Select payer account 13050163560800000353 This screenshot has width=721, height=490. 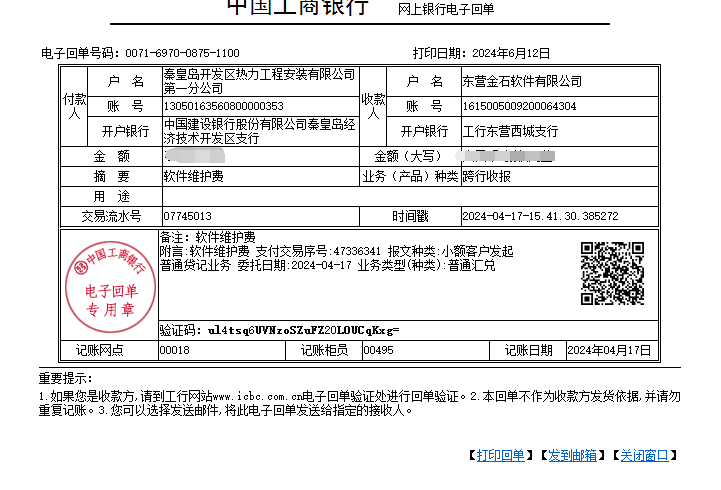point(223,106)
